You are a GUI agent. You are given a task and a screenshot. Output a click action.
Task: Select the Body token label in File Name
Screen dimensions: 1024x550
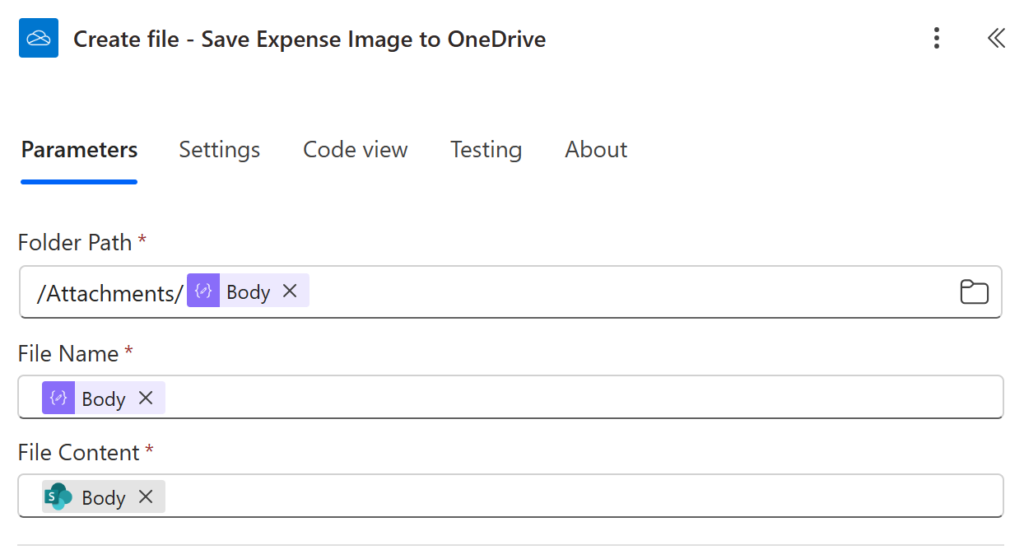(x=103, y=399)
